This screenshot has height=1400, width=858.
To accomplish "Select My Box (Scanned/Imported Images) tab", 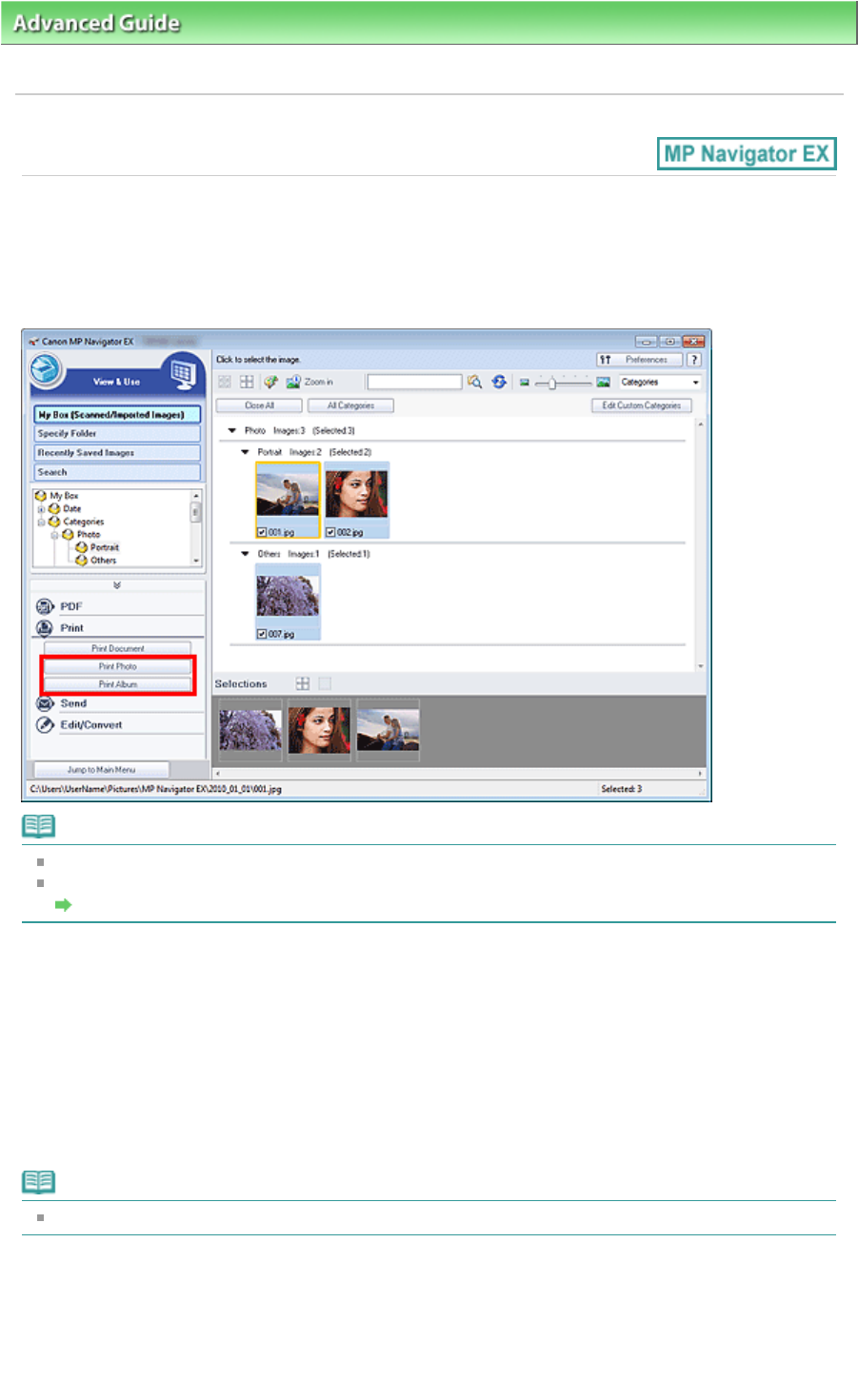I will 118,415.
